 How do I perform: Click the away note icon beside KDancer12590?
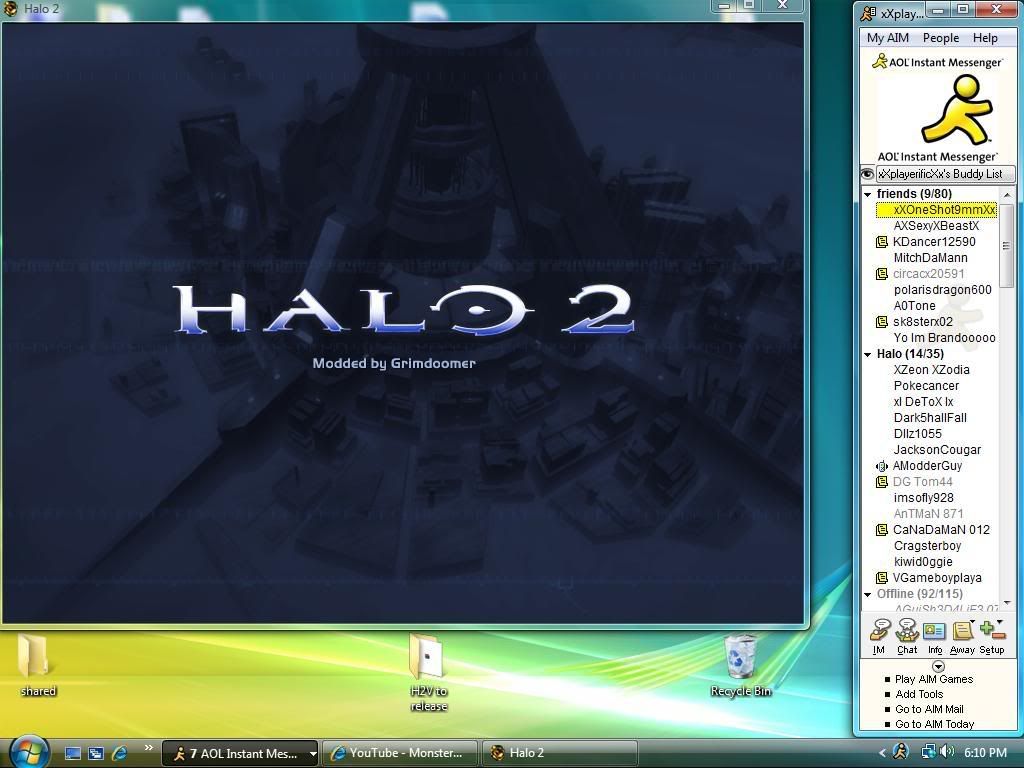pos(882,242)
